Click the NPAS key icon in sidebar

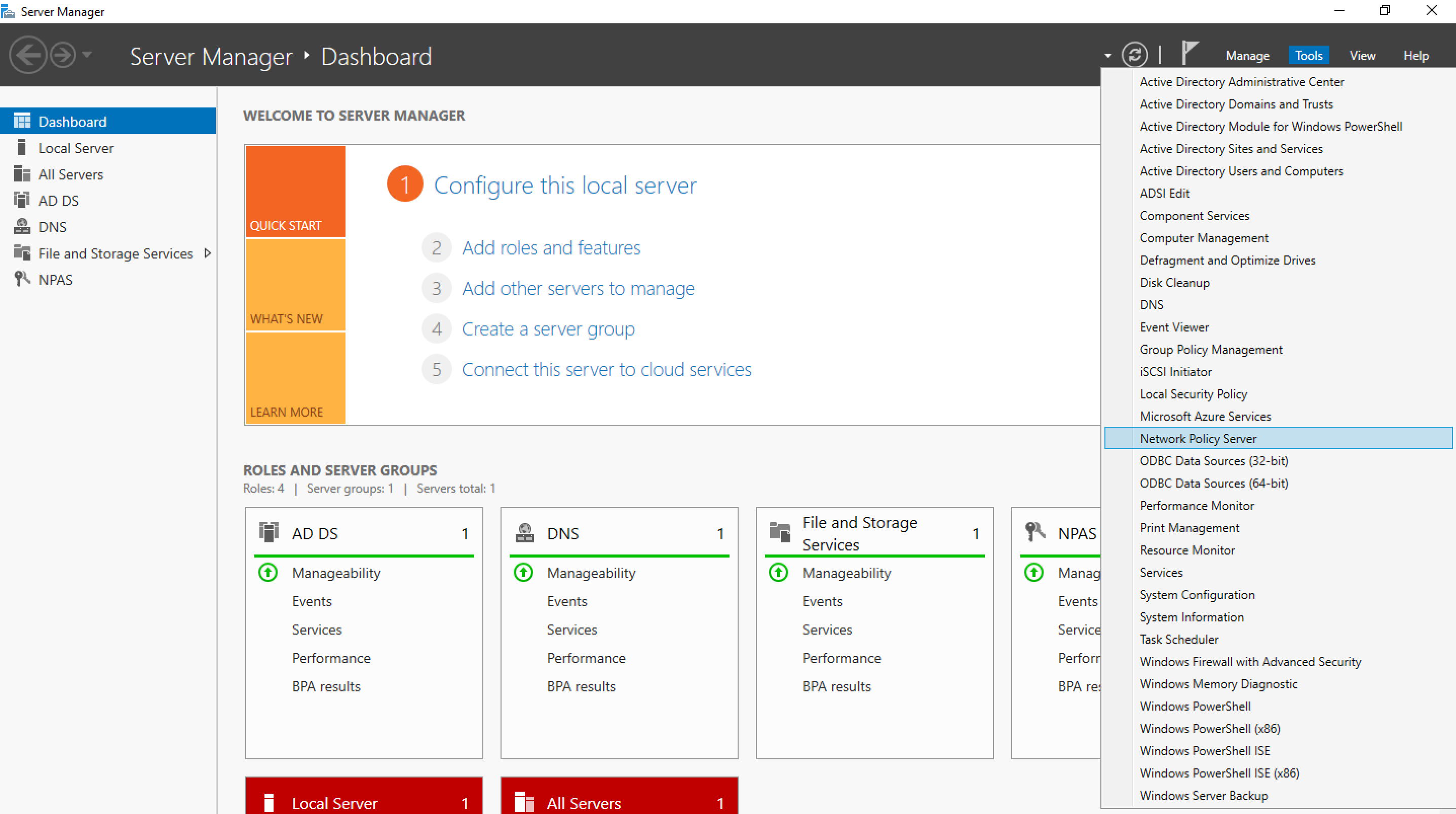pos(21,279)
